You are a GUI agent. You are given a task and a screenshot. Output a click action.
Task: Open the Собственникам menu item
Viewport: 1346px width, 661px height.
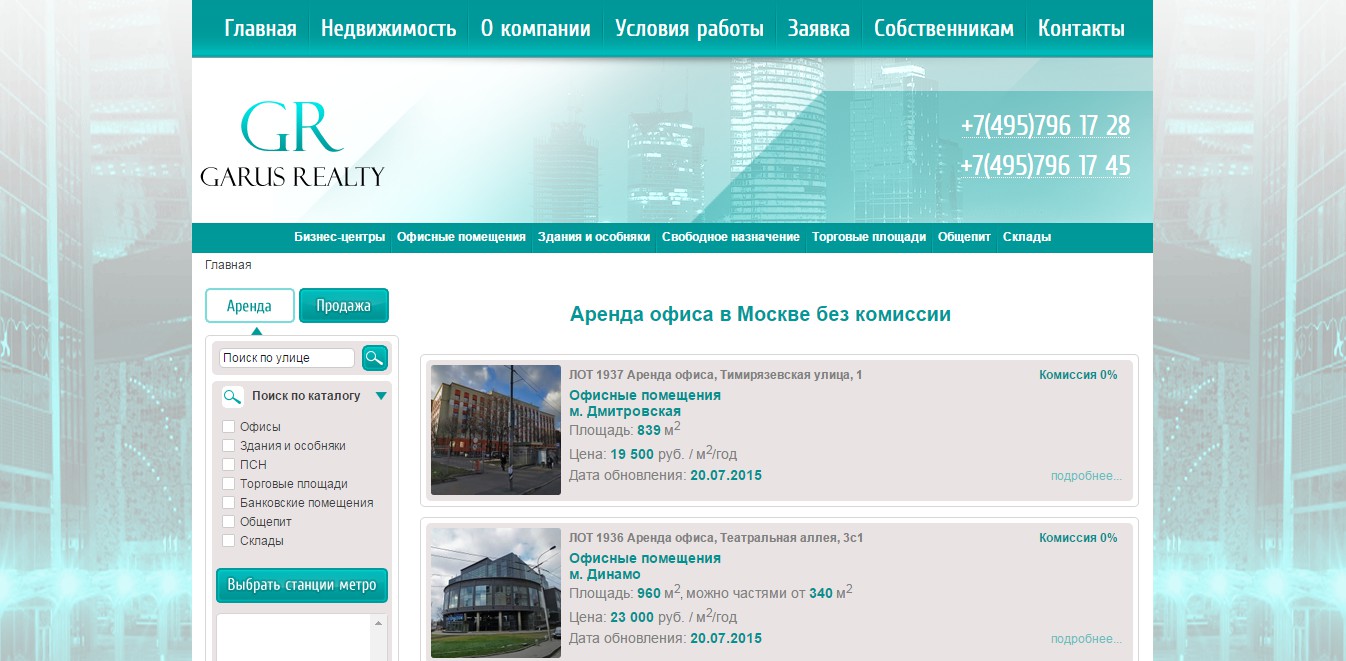[943, 29]
